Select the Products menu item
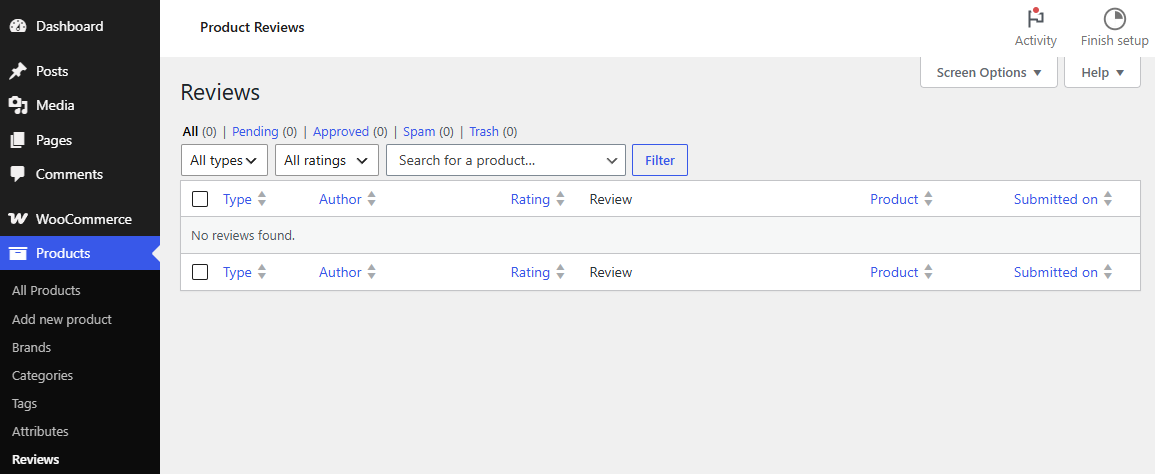The height and width of the screenshot is (474, 1155). pyautogui.click(x=80, y=253)
